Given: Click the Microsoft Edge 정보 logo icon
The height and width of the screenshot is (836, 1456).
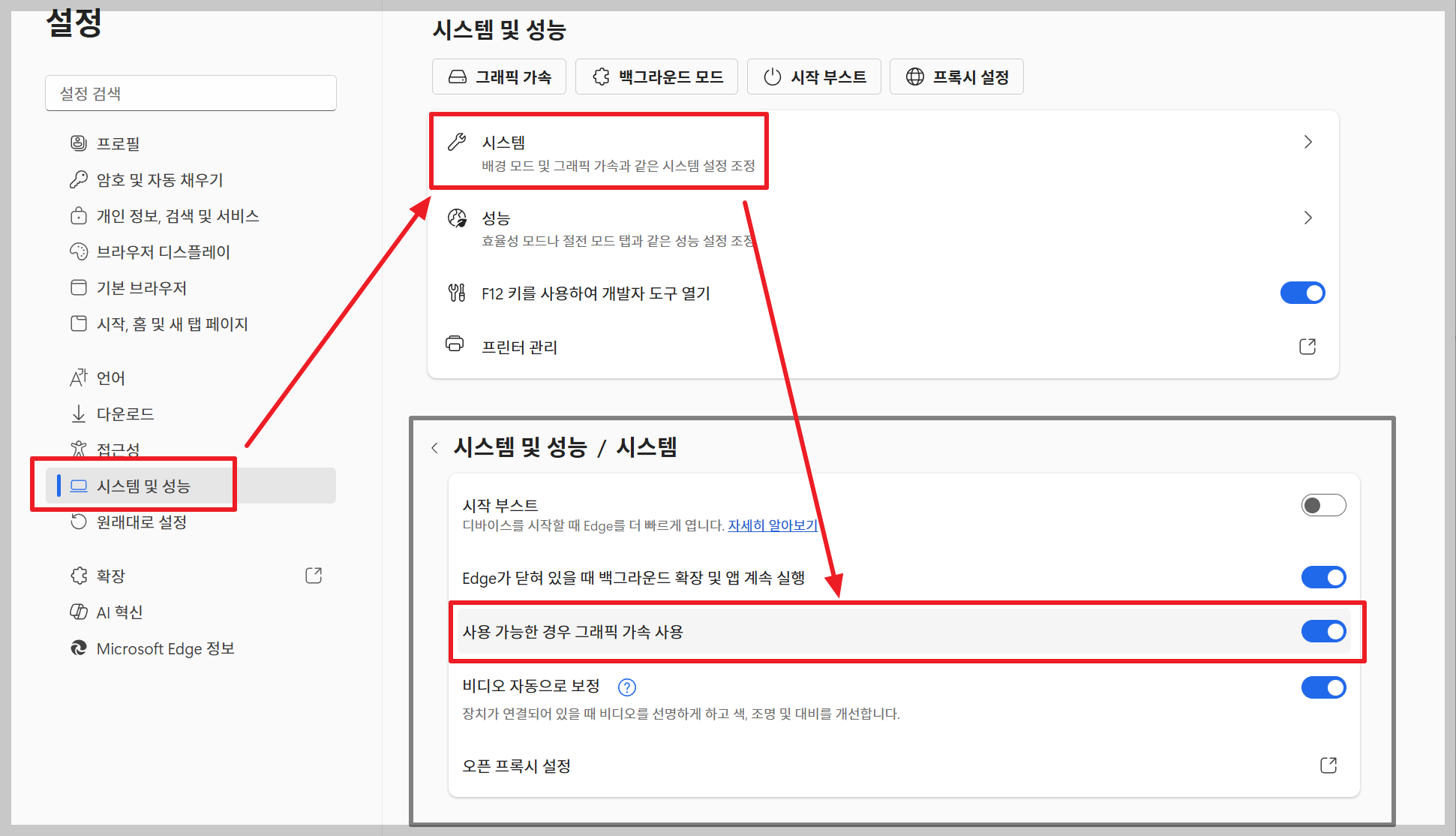Looking at the screenshot, I should (78, 648).
